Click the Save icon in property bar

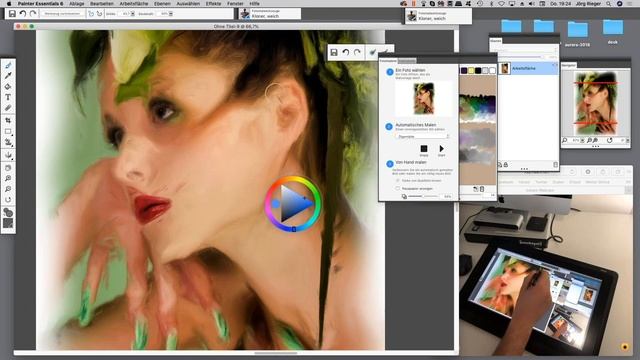pos(12,13)
